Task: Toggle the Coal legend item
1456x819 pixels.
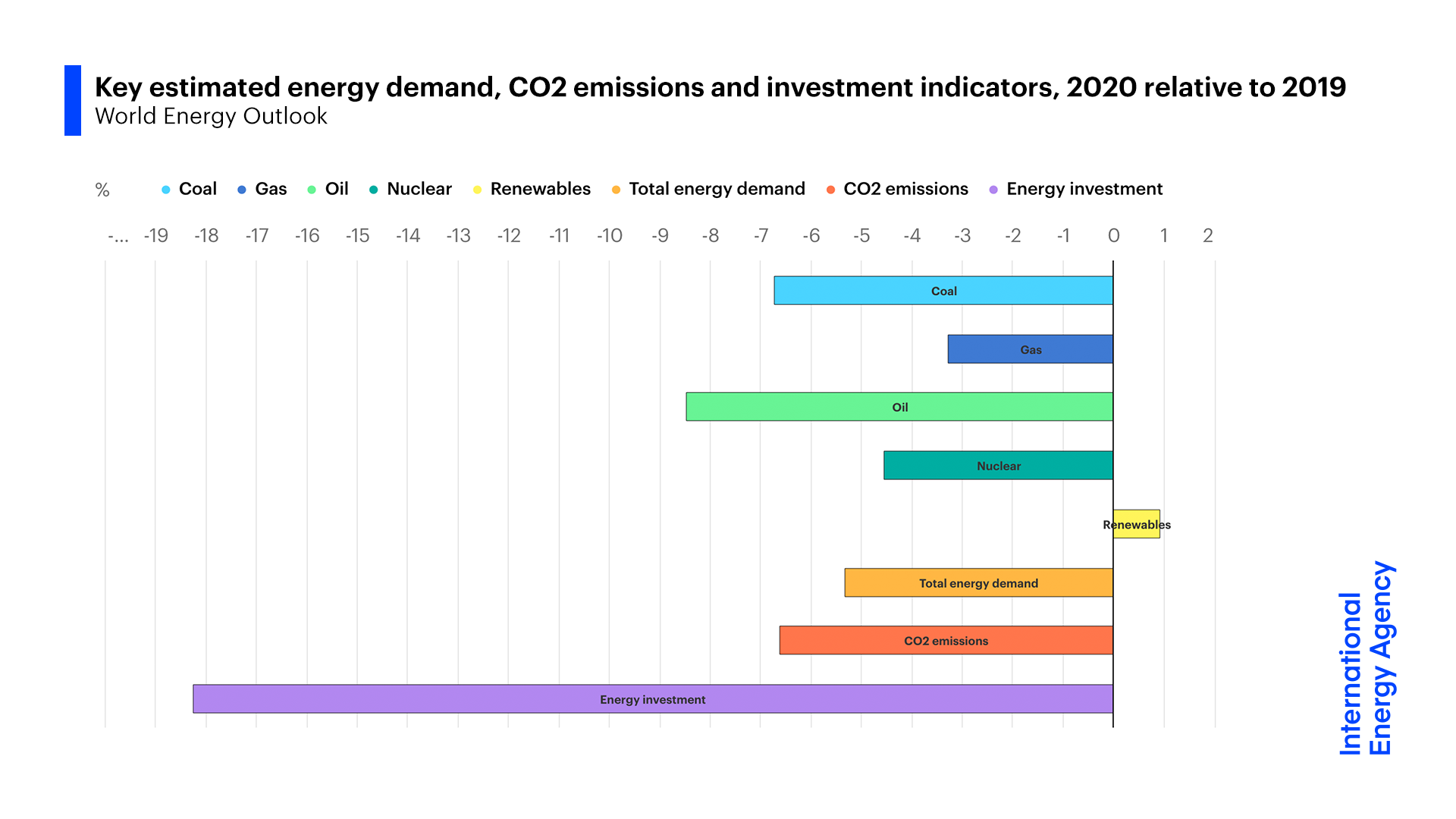Action: point(196,189)
